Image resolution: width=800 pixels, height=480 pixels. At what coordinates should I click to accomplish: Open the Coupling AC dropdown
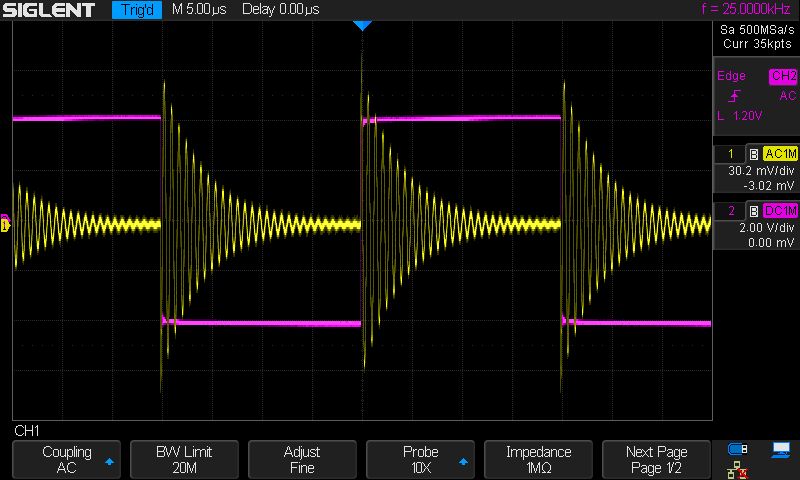click(x=66, y=460)
